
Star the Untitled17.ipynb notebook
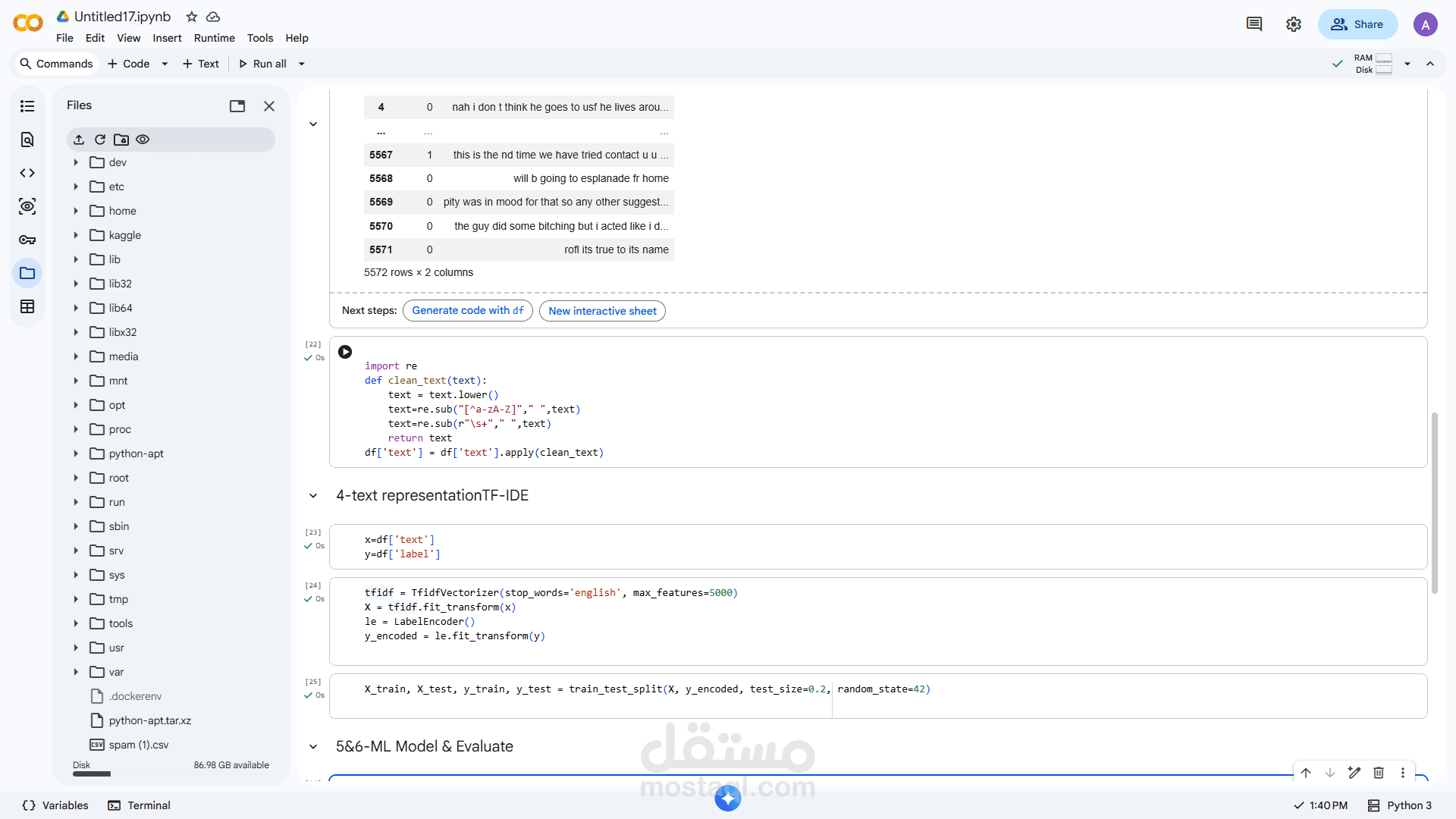click(192, 17)
